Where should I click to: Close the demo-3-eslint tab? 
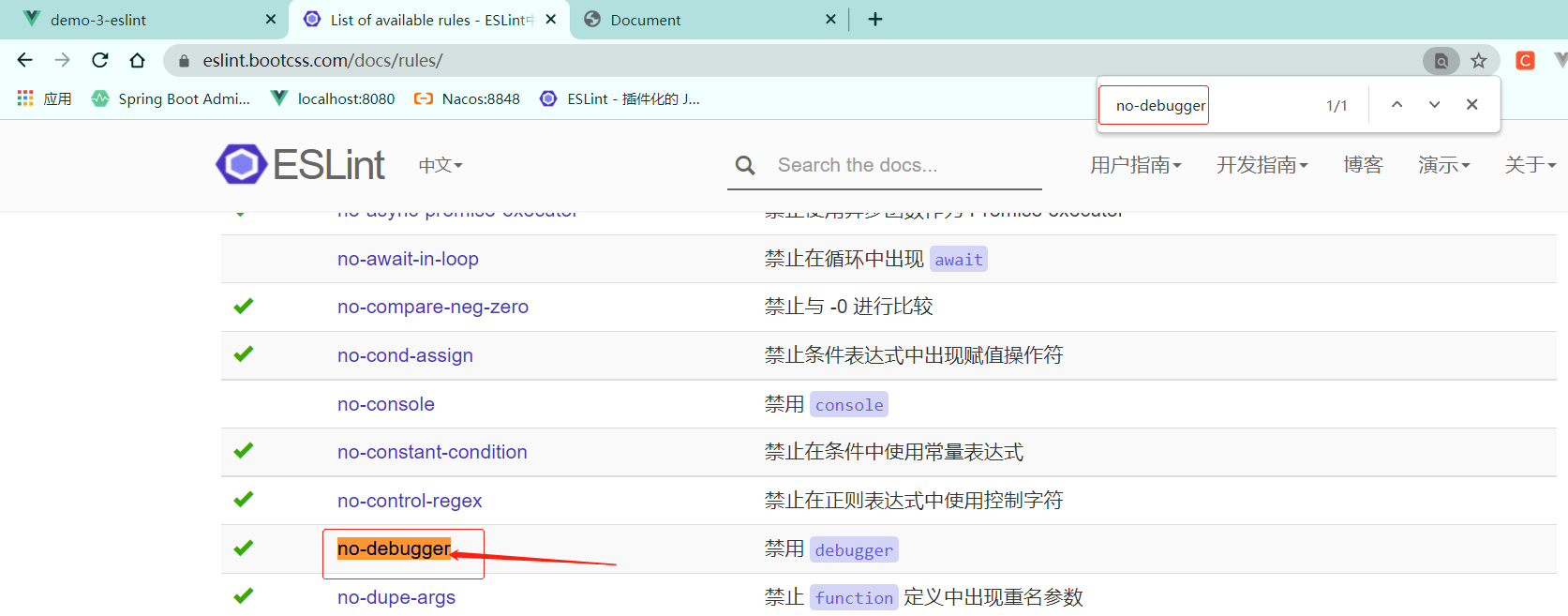click(x=271, y=19)
